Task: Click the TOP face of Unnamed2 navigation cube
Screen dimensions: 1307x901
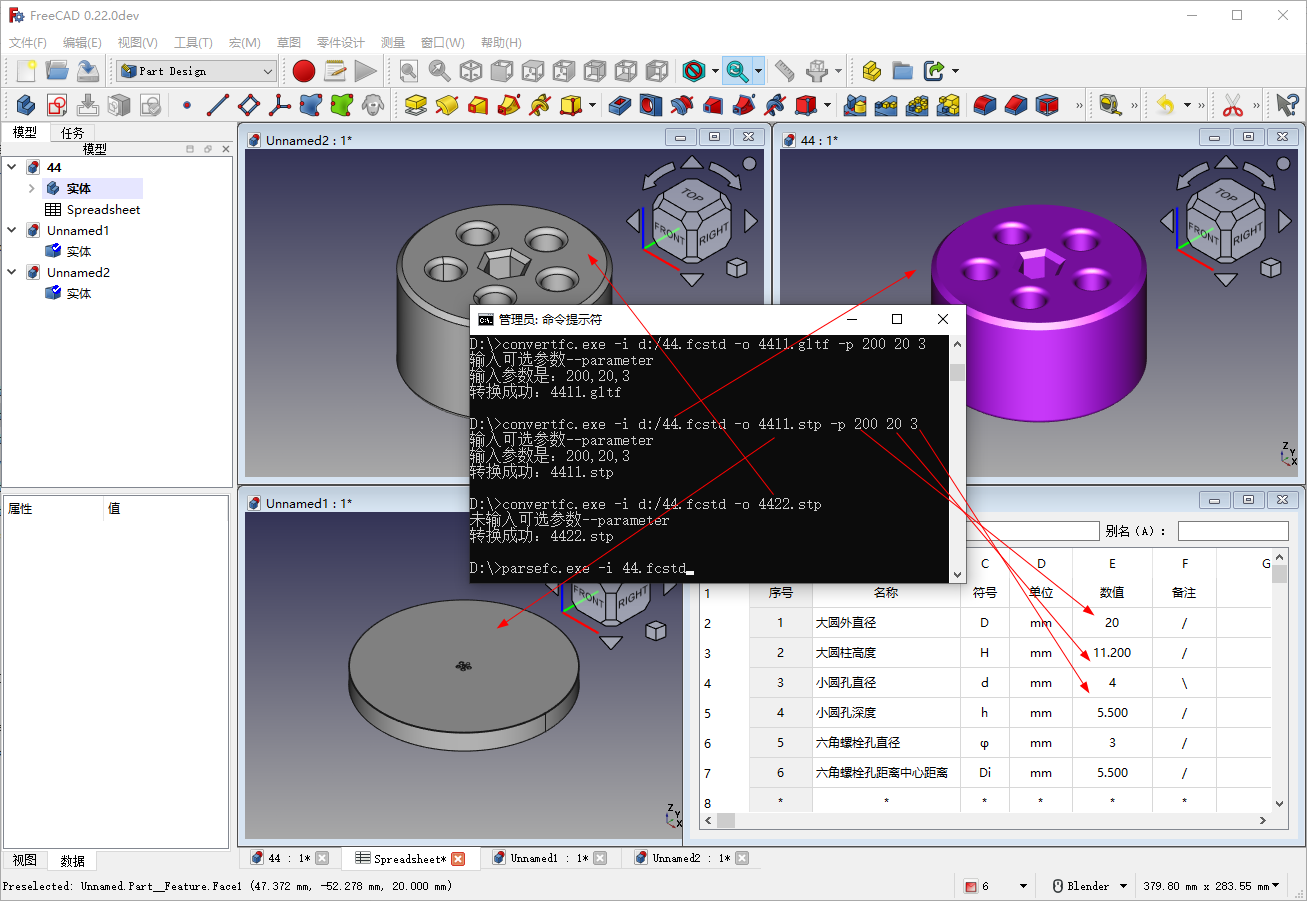Action: click(x=693, y=194)
